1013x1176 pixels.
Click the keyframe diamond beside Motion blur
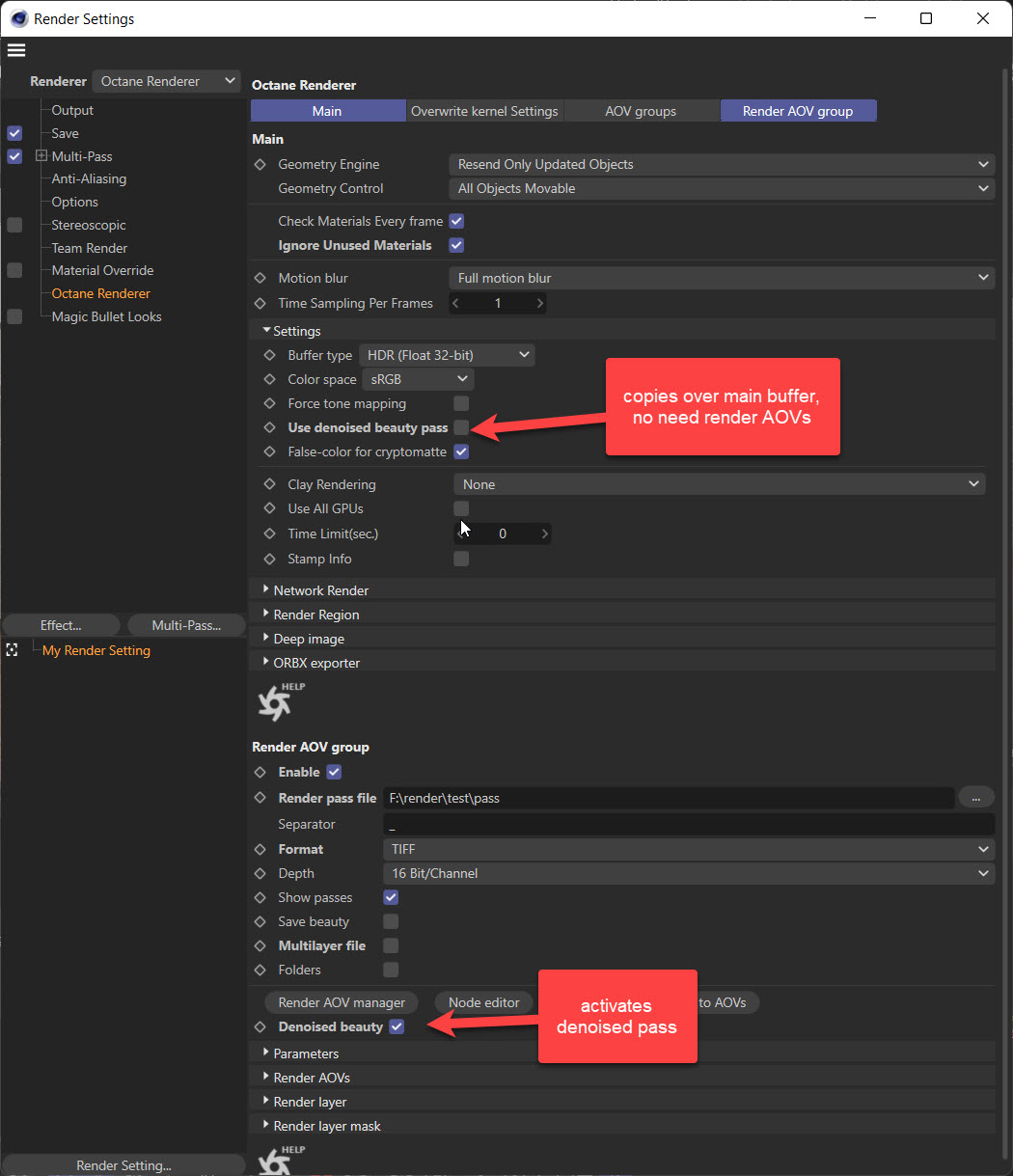(260, 278)
